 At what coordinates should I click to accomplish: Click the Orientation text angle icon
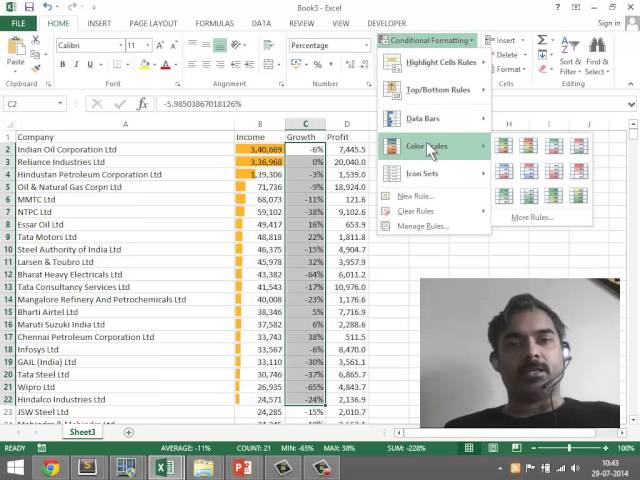coord(236,44)
